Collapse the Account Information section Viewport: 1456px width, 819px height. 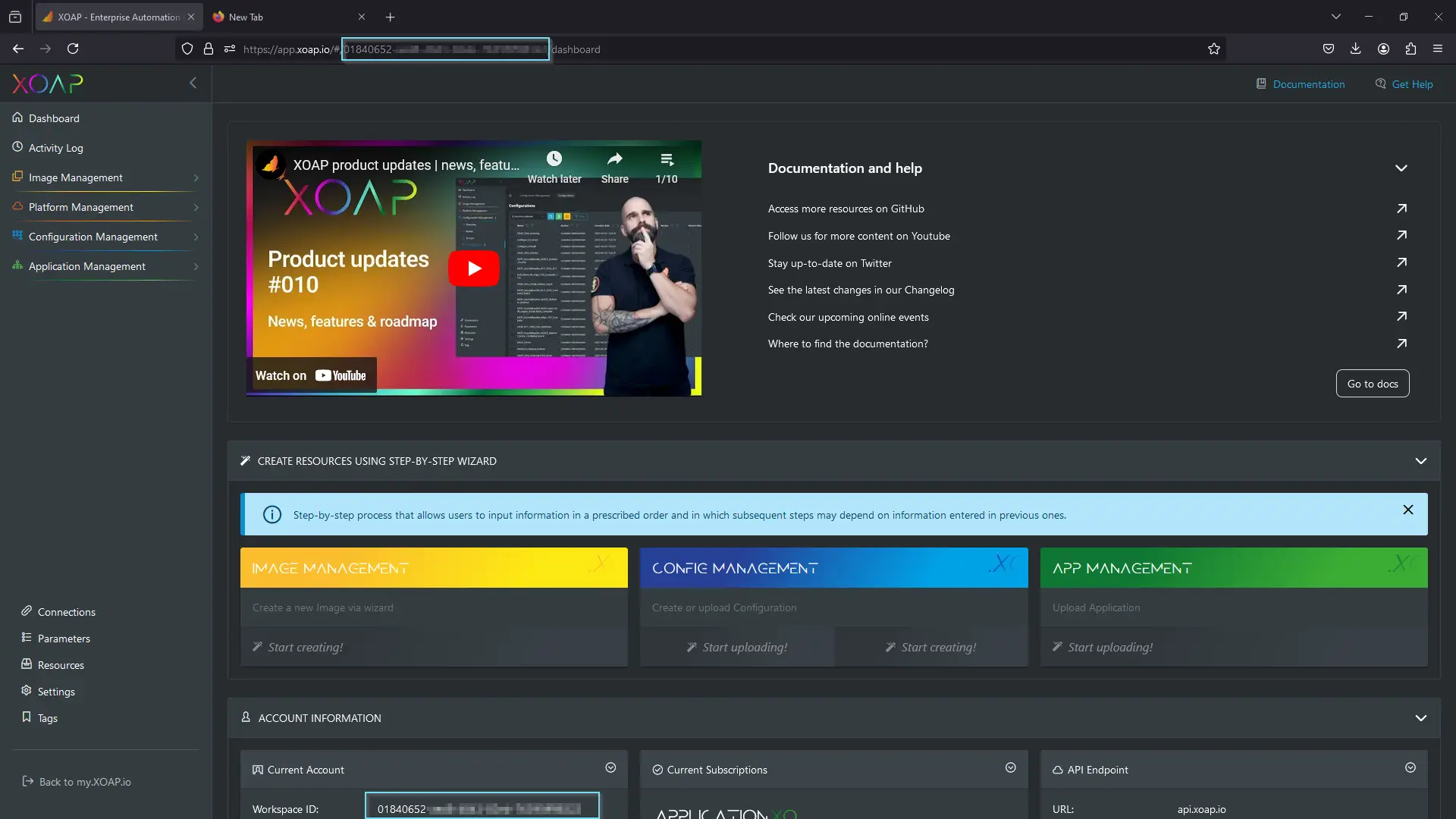click(x=1421, y=718)
